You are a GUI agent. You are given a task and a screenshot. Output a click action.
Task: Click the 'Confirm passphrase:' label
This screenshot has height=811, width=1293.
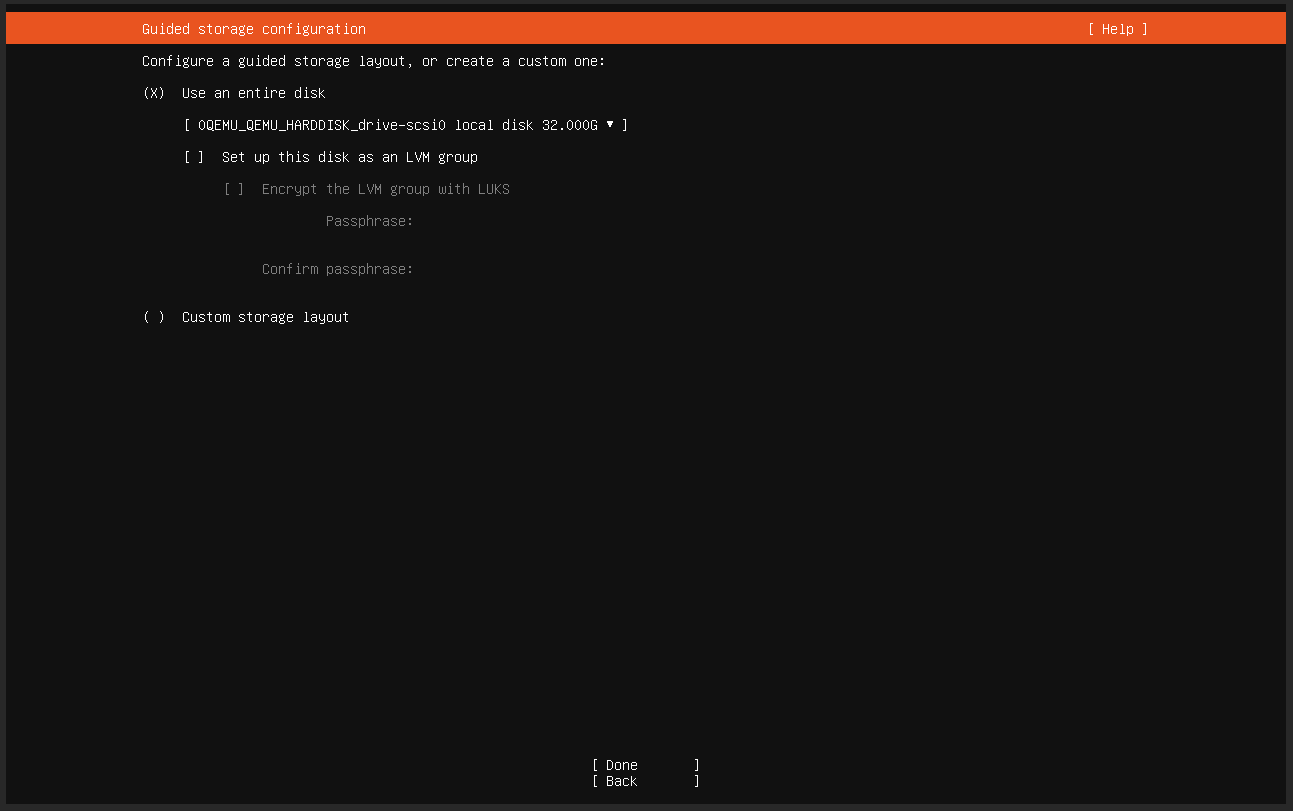pyautogui.click(x=338, y=269)
